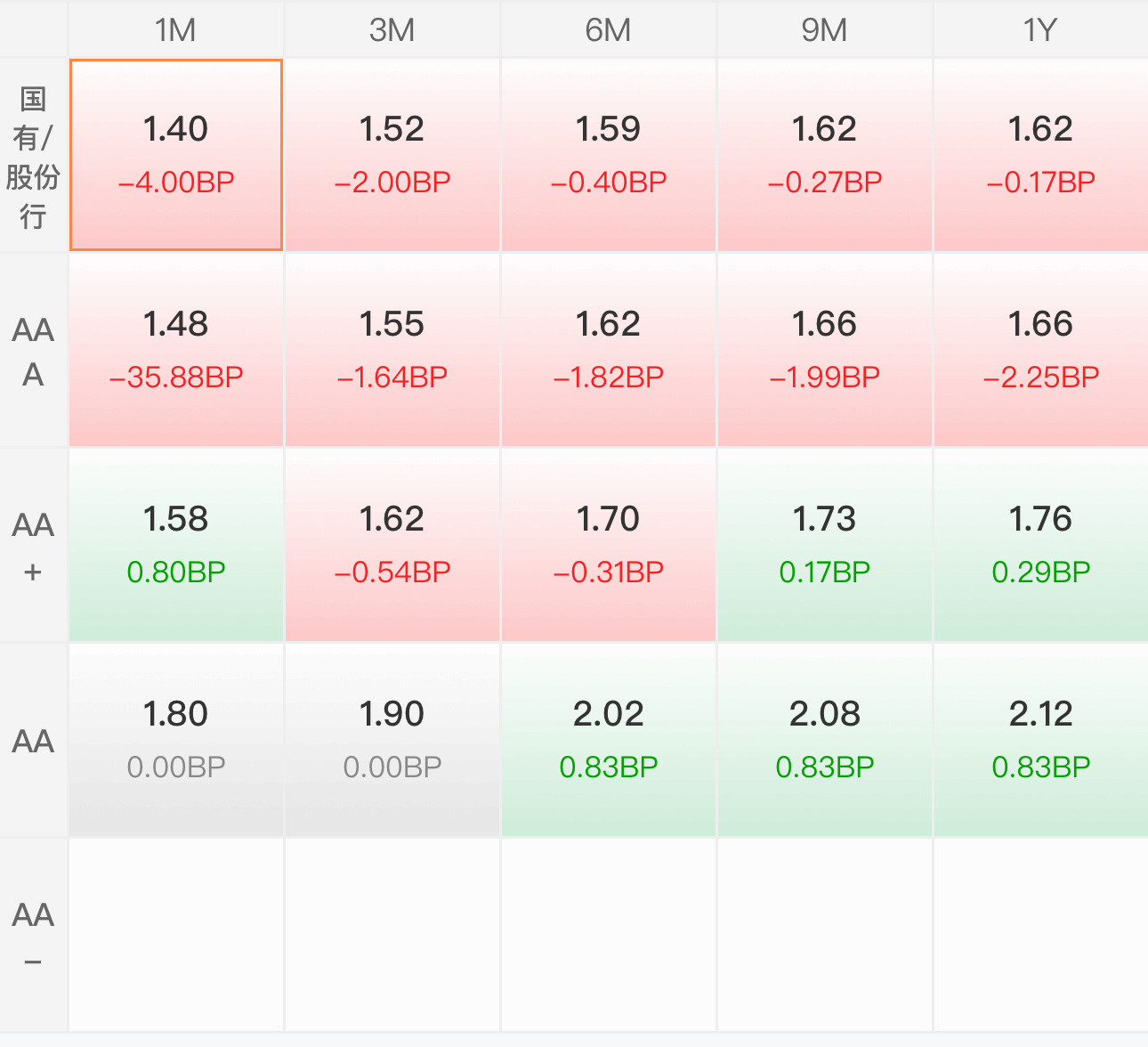1148x1047 pixels.
Task: Click the 2.02 cell with 0.83BP
Action: click(x=609, y=740)
